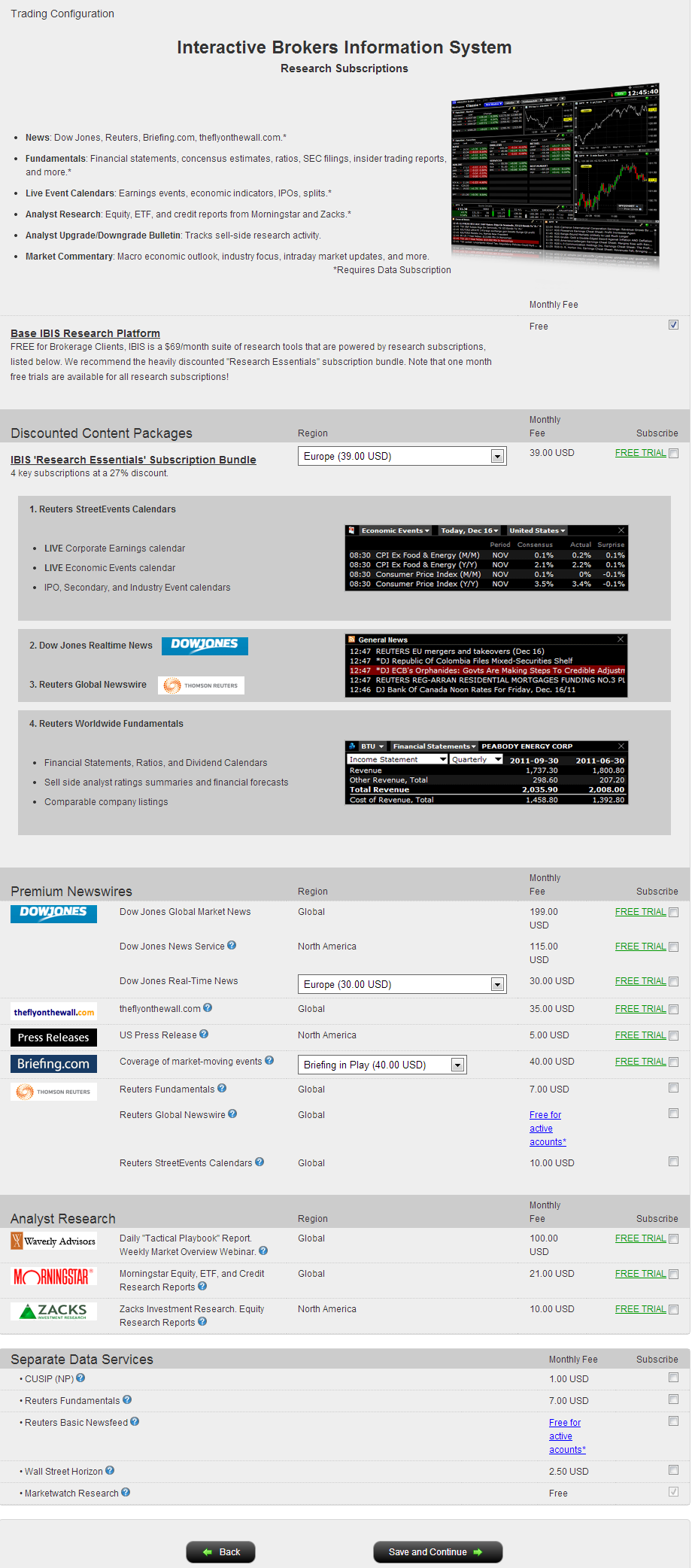The height and width of the screenshot is (1568, 692).
Task: Click the Briefing.com logo
Action: pos(53,1064)
